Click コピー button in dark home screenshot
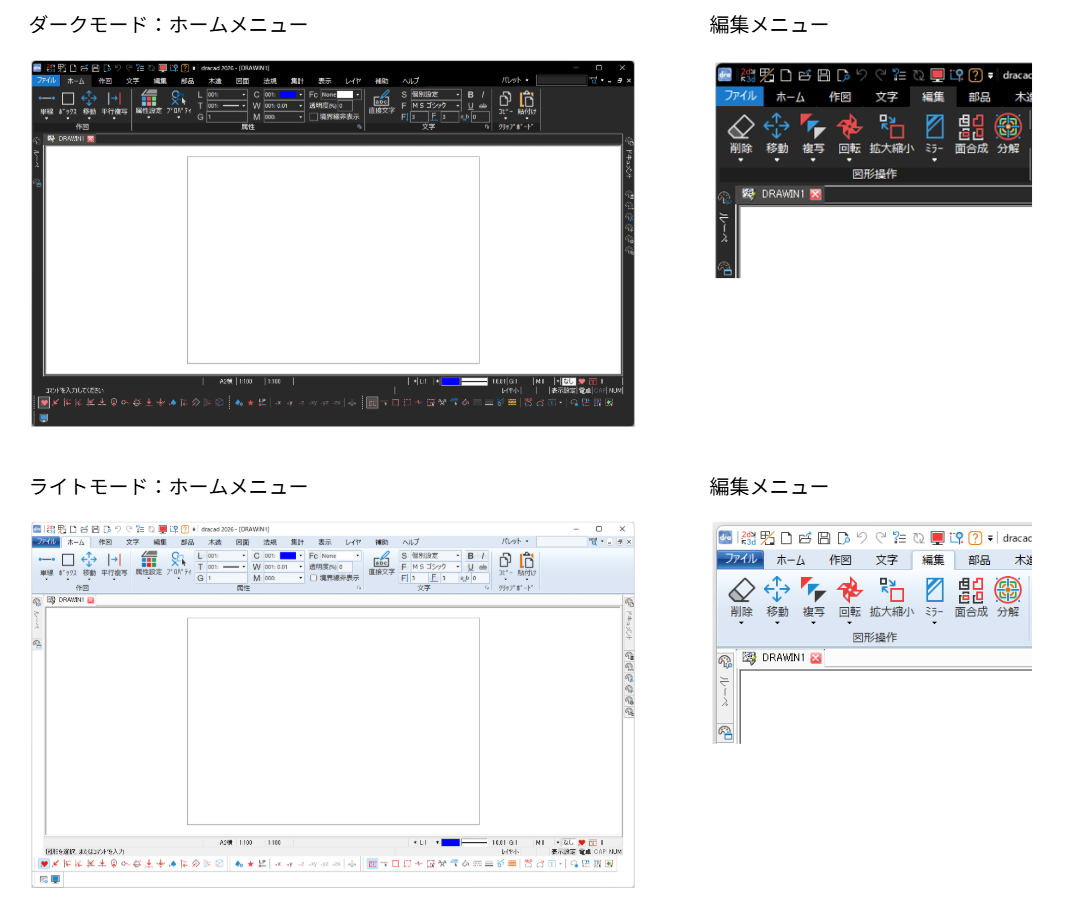Image resolution: width=1068 pixels, height=915 pixels. tap(505, 104)
